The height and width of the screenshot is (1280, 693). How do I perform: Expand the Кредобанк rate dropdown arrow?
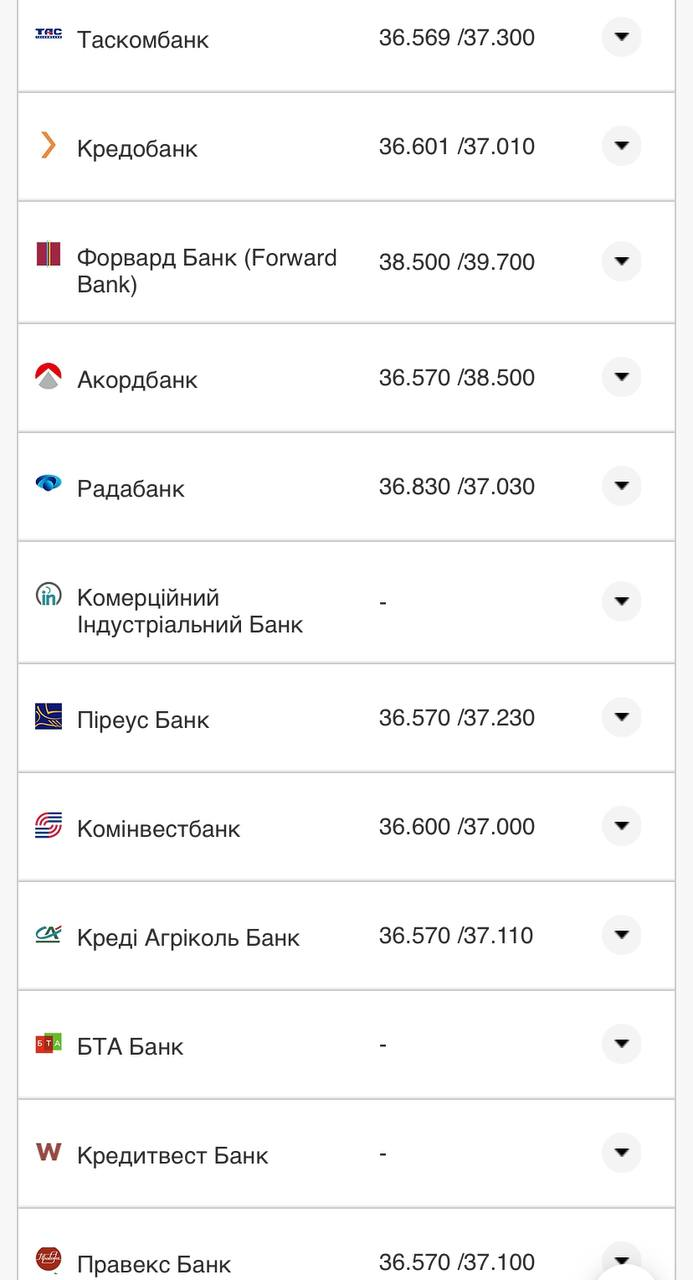click(621, 146)
